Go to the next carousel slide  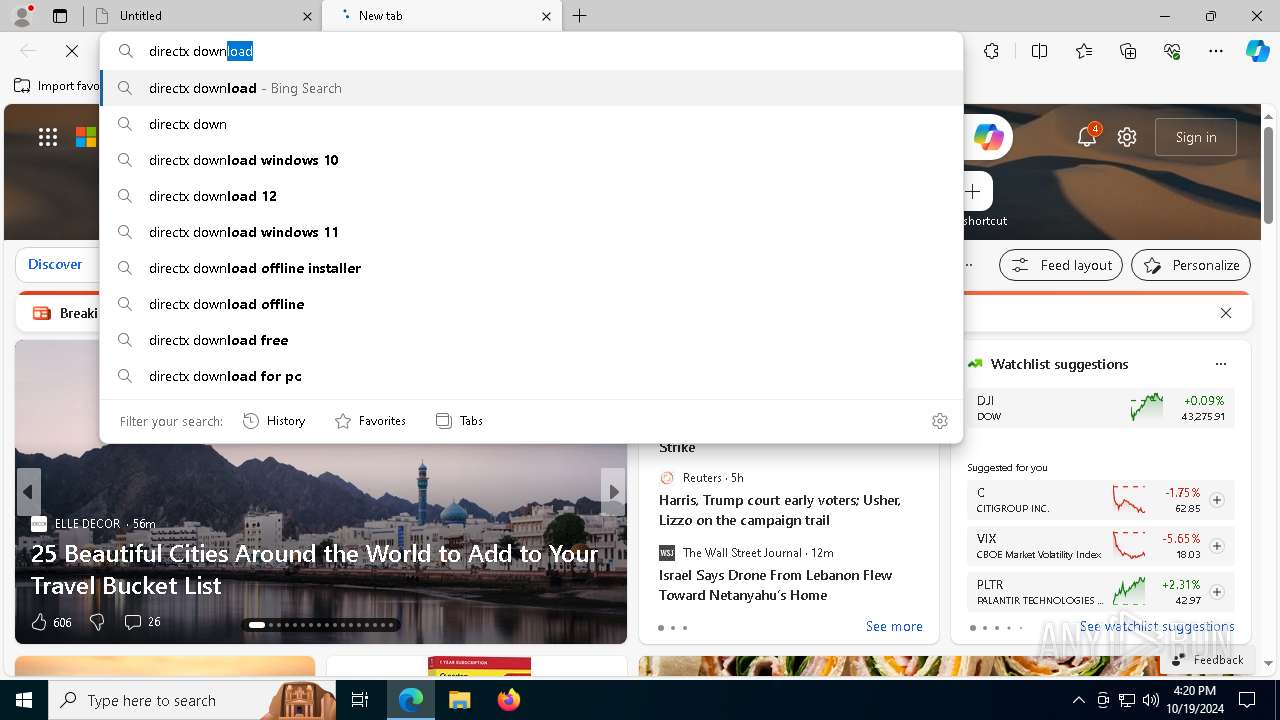click(614, 492)
